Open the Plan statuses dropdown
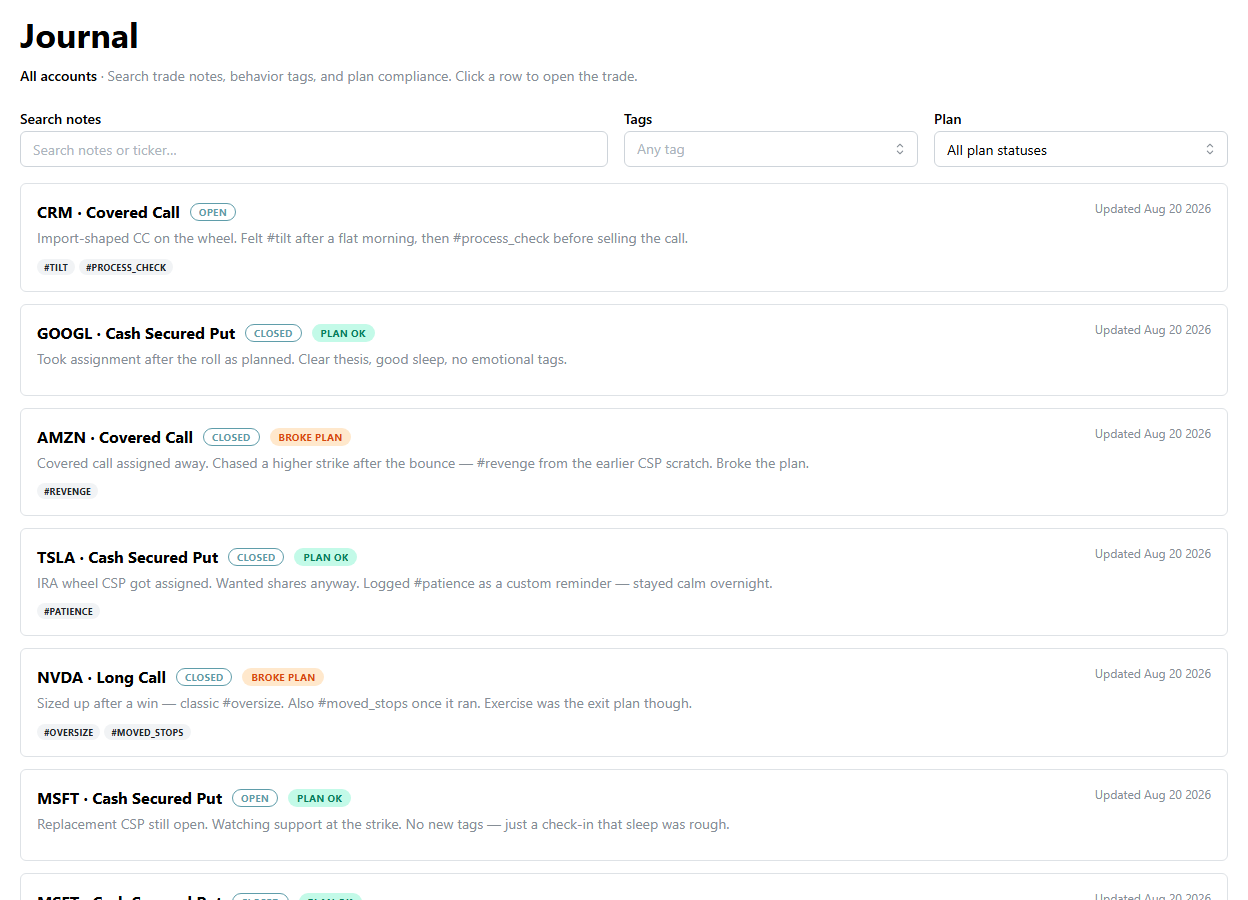Image resolution: width=1248 pixels, height=900 pixels. [x=1080, y=150]
